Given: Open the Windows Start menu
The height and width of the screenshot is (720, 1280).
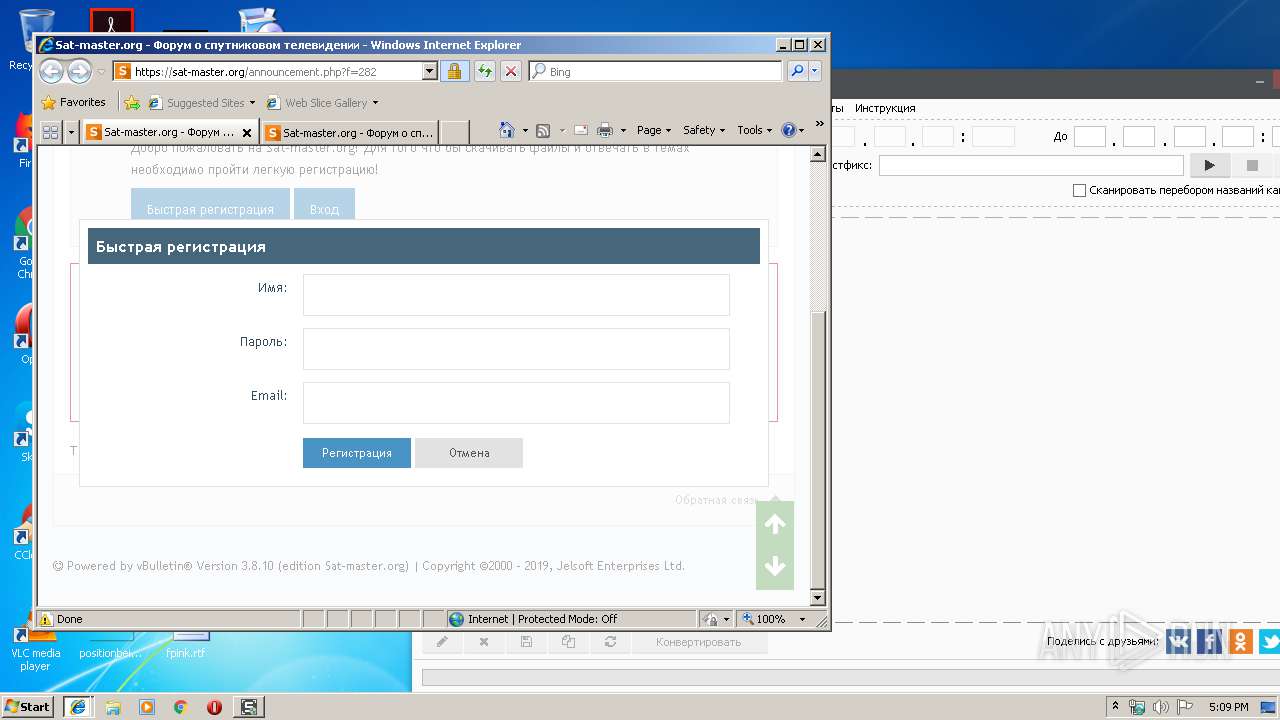Looking at the screenshot, I should tap(27, 707).
